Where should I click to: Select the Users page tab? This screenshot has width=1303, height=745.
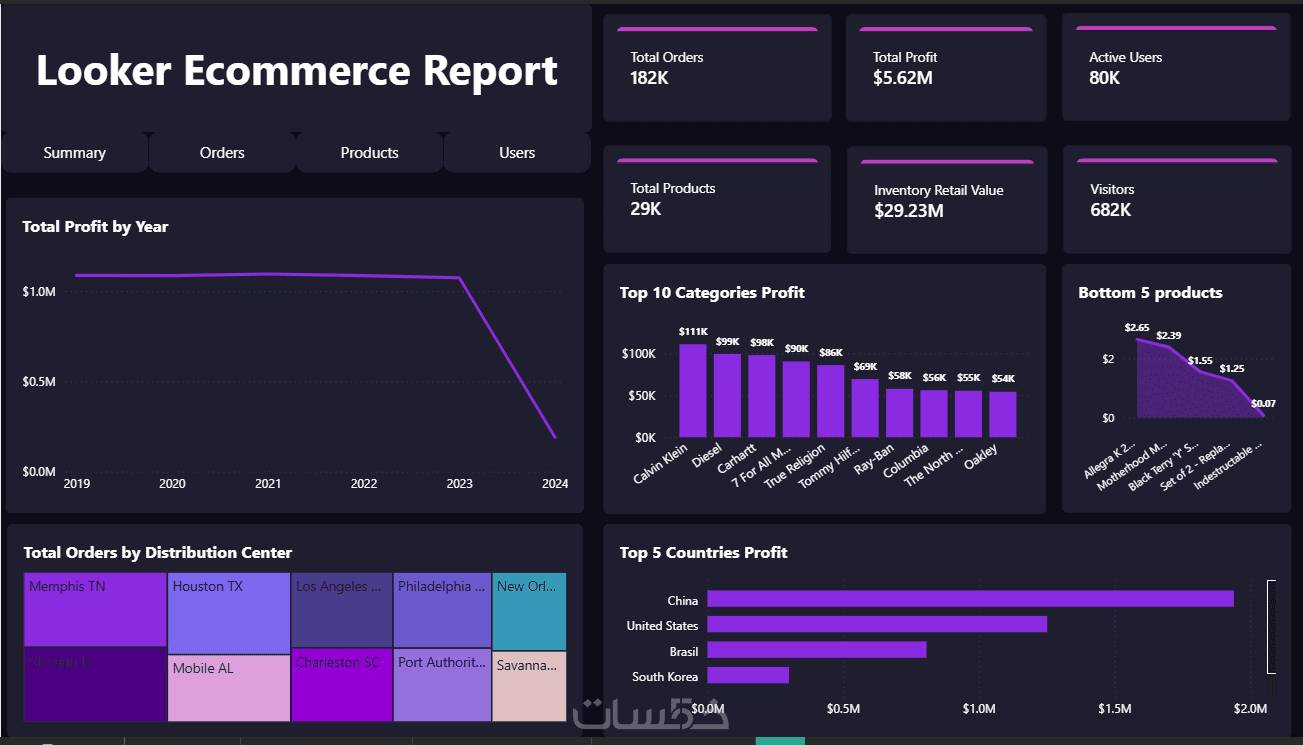click(517, 153)
